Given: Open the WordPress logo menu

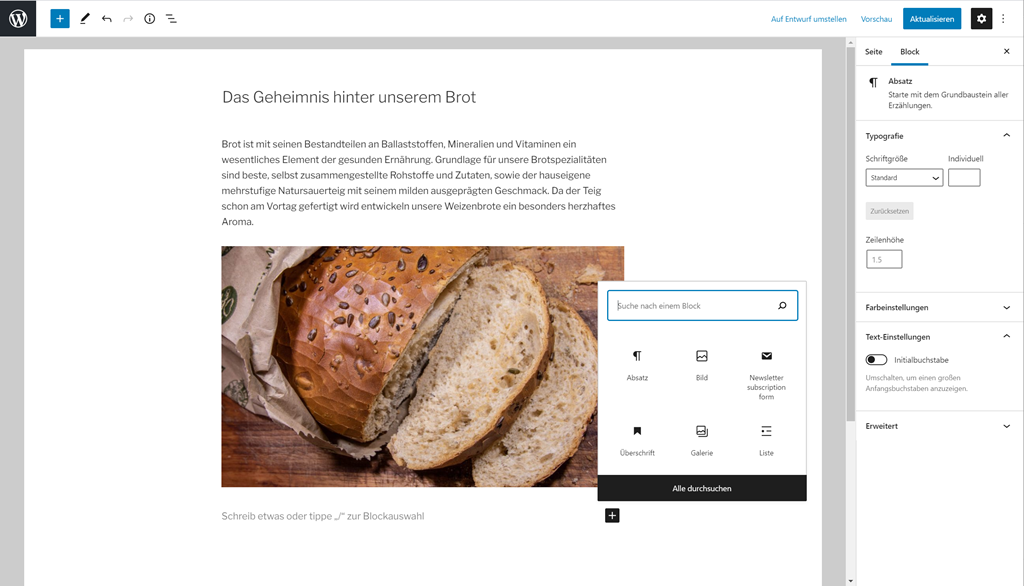Looking at the screenshot, I should point(18,18).
